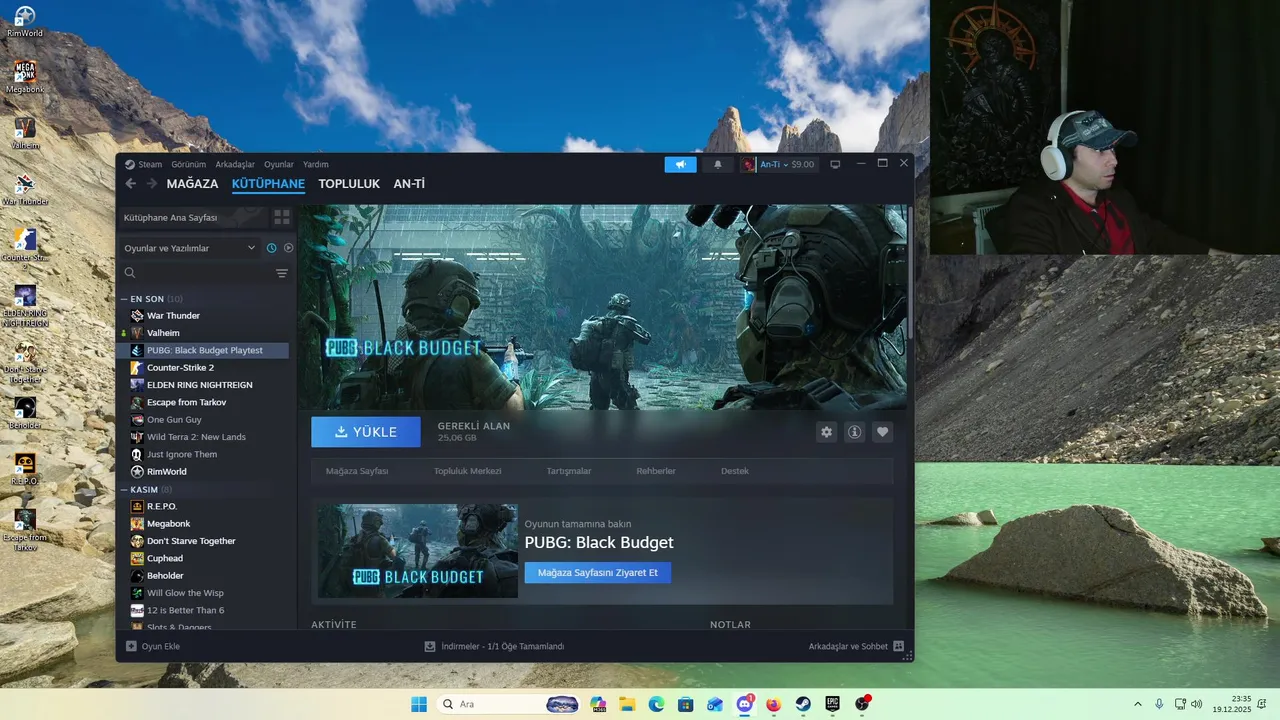Open the Steam menu

click(143, 164)
